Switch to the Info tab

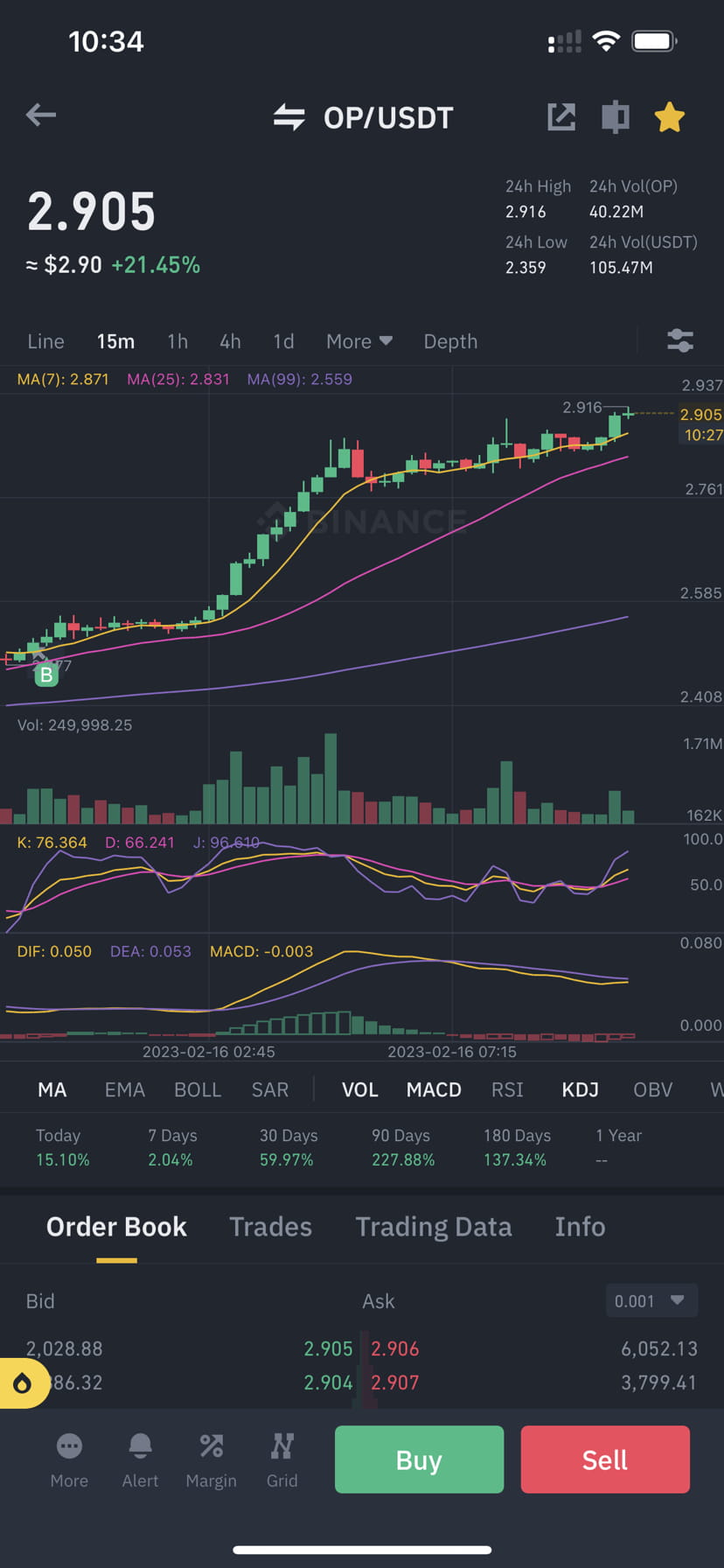click(580, 1227)
